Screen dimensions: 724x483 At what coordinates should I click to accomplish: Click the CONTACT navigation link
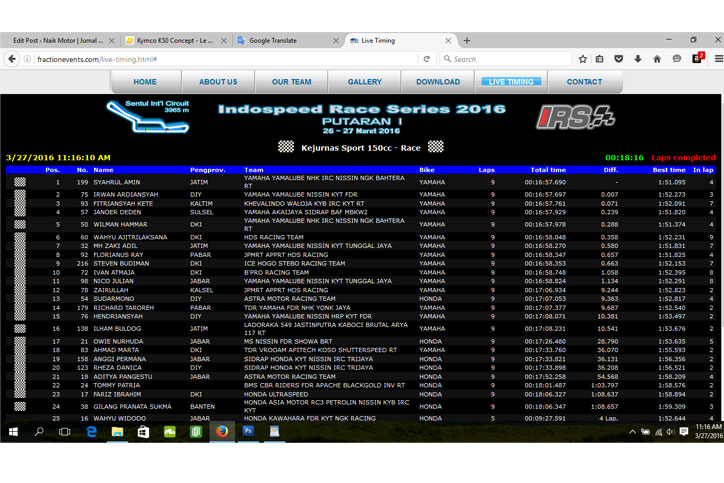(584, 82)
